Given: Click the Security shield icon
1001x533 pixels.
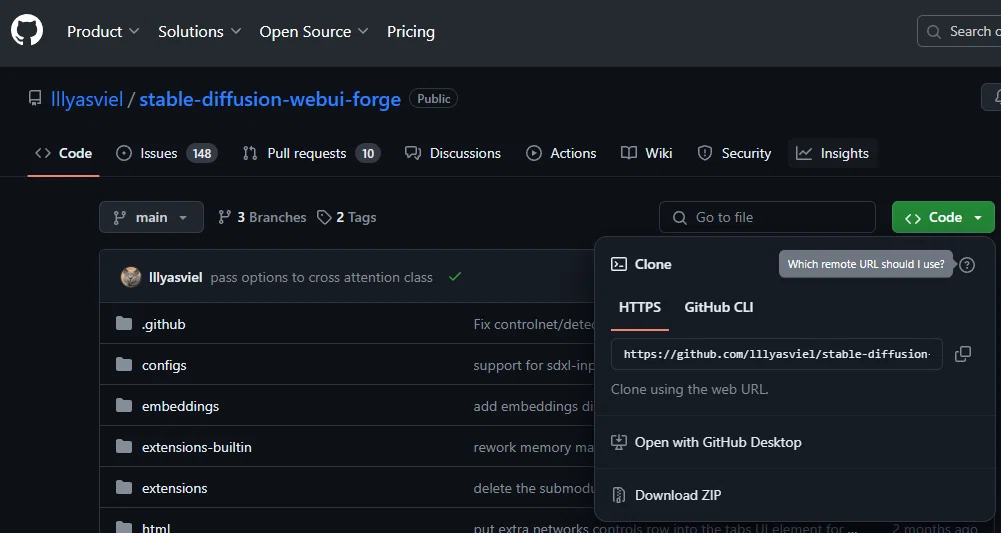Looking at the screenshot, I should point(705,153).
